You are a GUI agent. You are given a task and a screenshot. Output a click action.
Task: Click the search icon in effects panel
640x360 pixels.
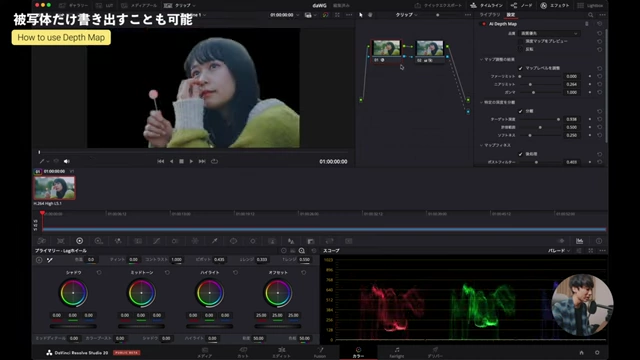click(x=591, y=15)
